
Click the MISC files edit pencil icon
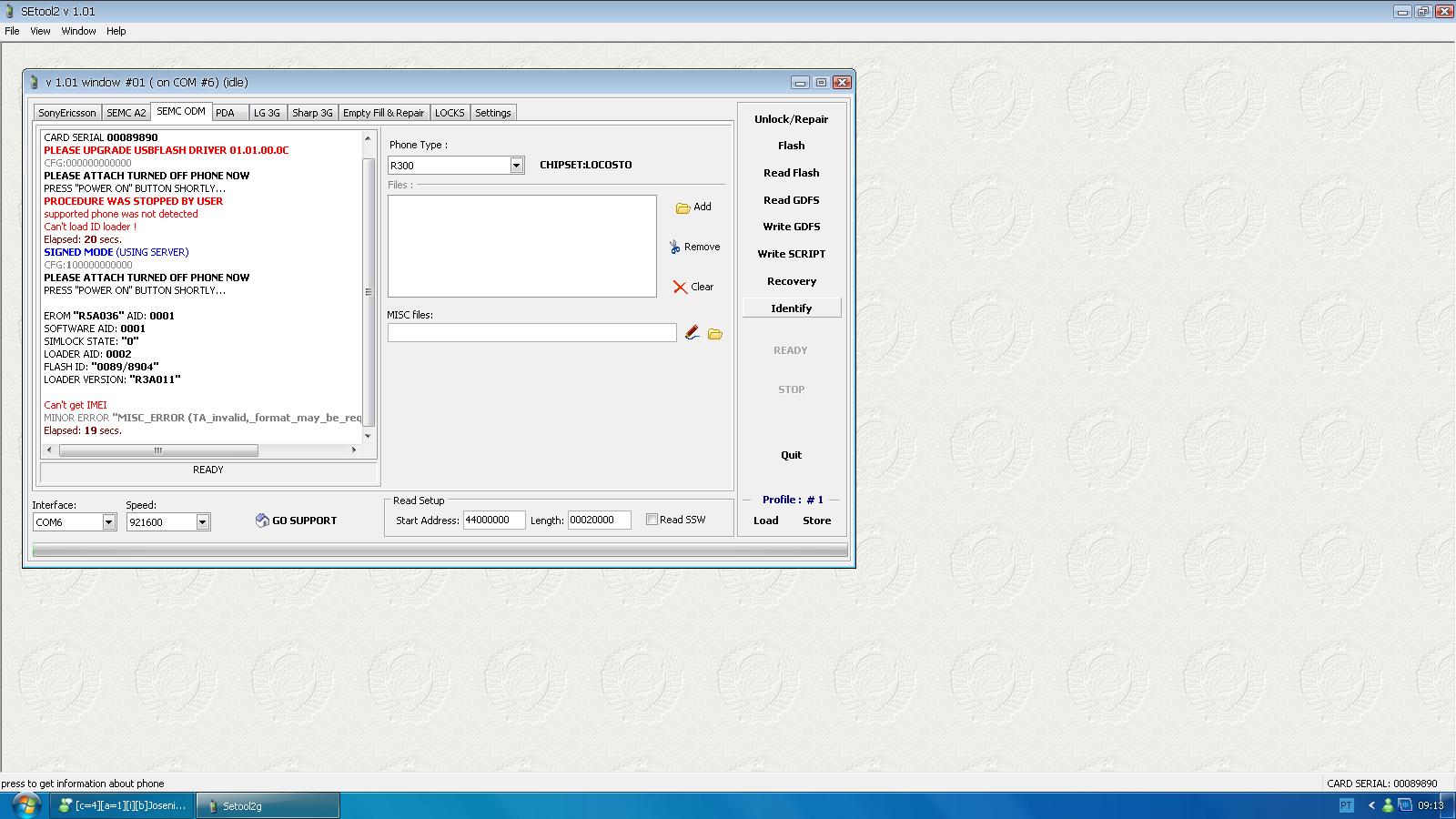coord(693,333)
